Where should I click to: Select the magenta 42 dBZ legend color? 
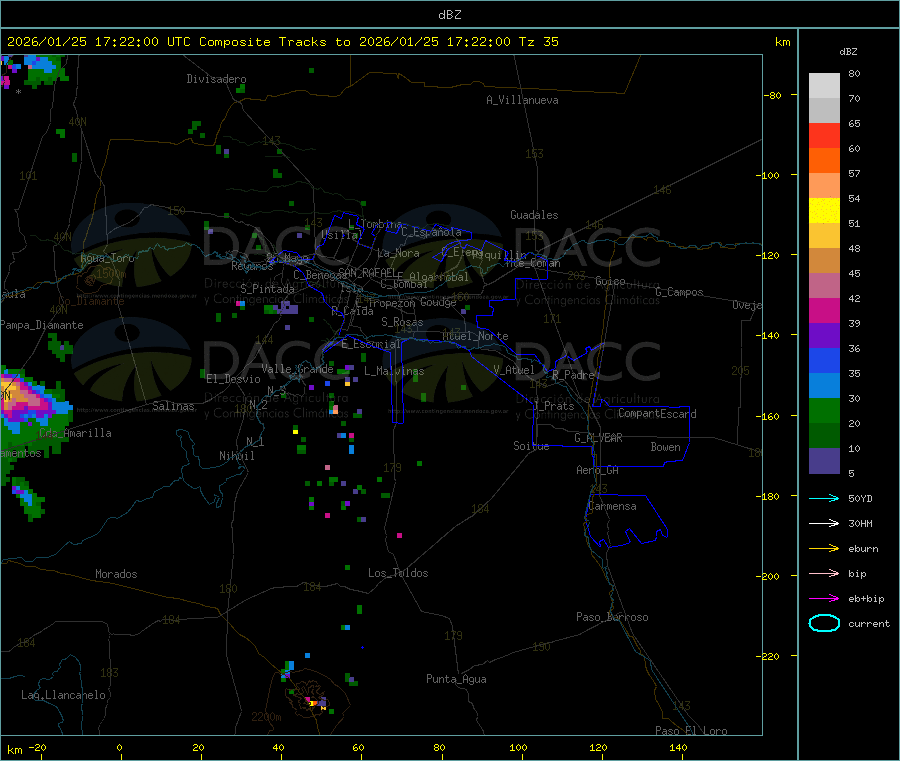[x=824, y=310]
